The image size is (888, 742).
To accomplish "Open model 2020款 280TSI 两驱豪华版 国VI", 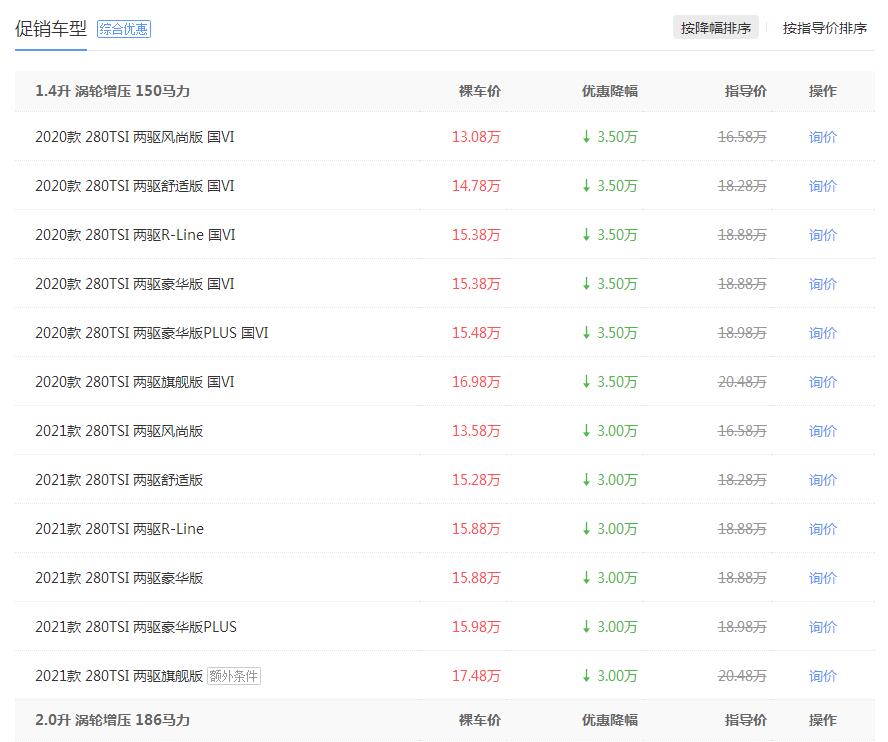I will point(134,284).
